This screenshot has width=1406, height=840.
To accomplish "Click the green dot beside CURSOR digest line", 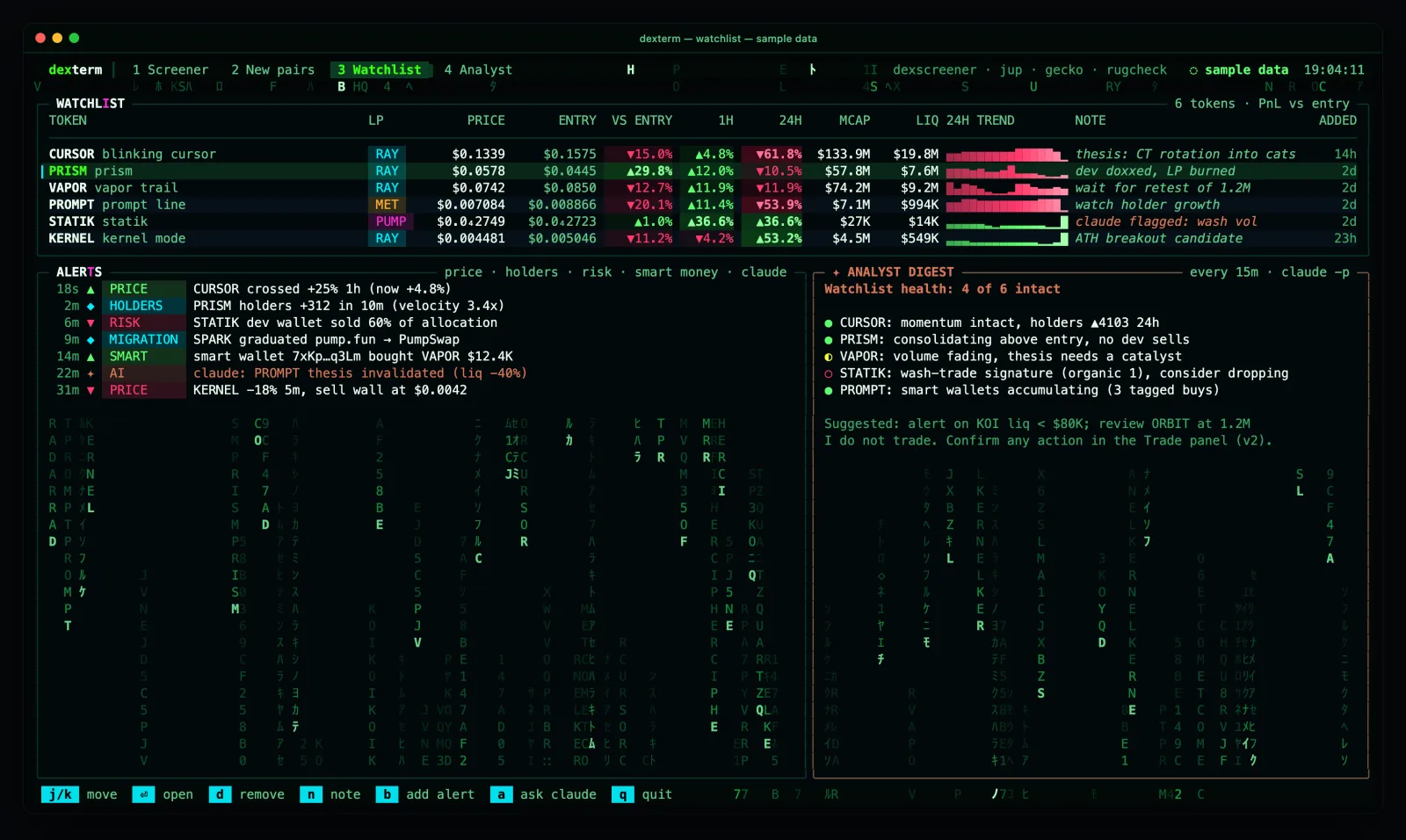I will (829, 323).
